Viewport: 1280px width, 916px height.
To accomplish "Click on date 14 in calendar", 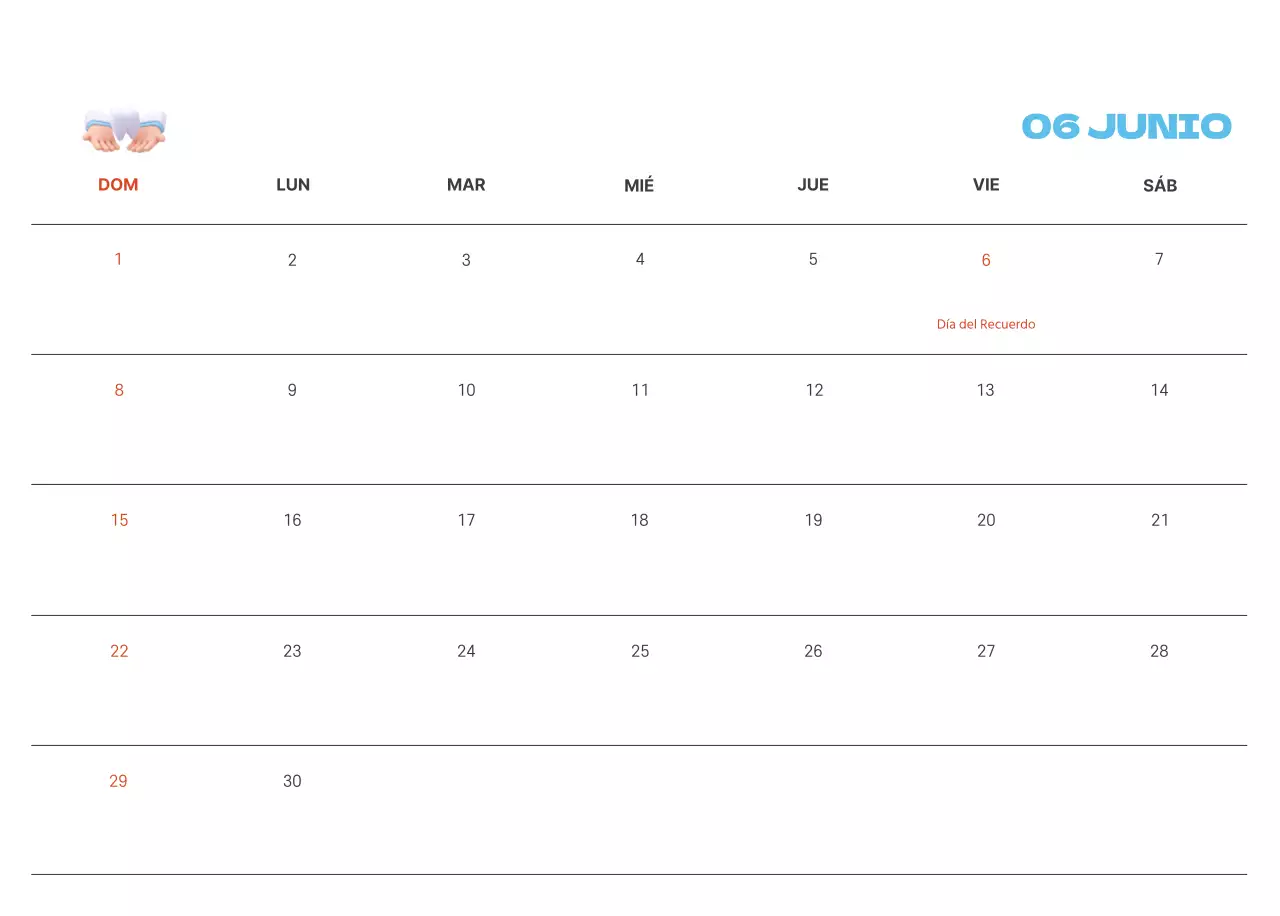I will point(1159,390).
